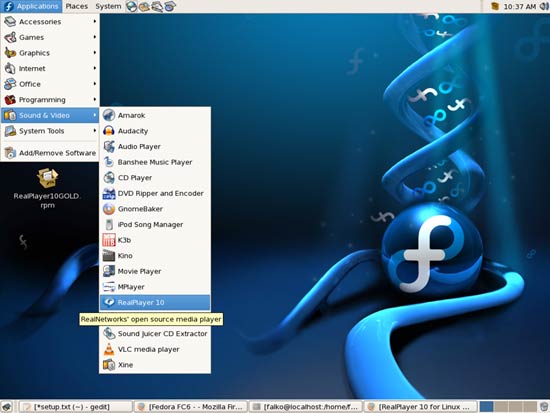Click the Audacity headphones icon
This screenshot has height=413, width=550.
tap(109, 131)
